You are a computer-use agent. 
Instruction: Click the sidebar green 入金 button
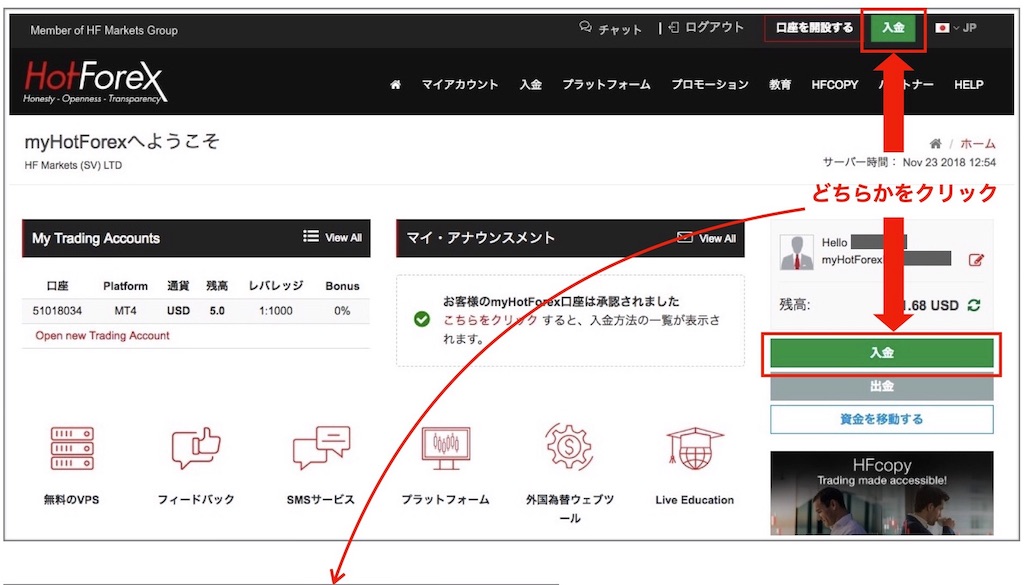882,353
